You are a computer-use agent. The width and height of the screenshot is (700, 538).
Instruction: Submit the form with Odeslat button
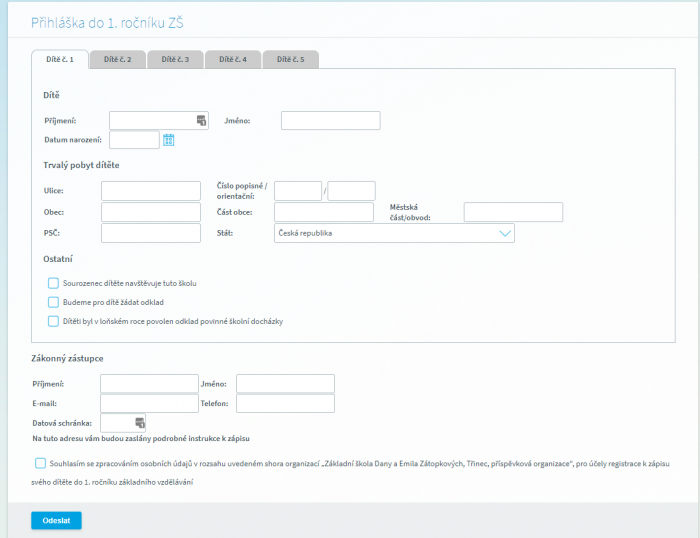56,521
